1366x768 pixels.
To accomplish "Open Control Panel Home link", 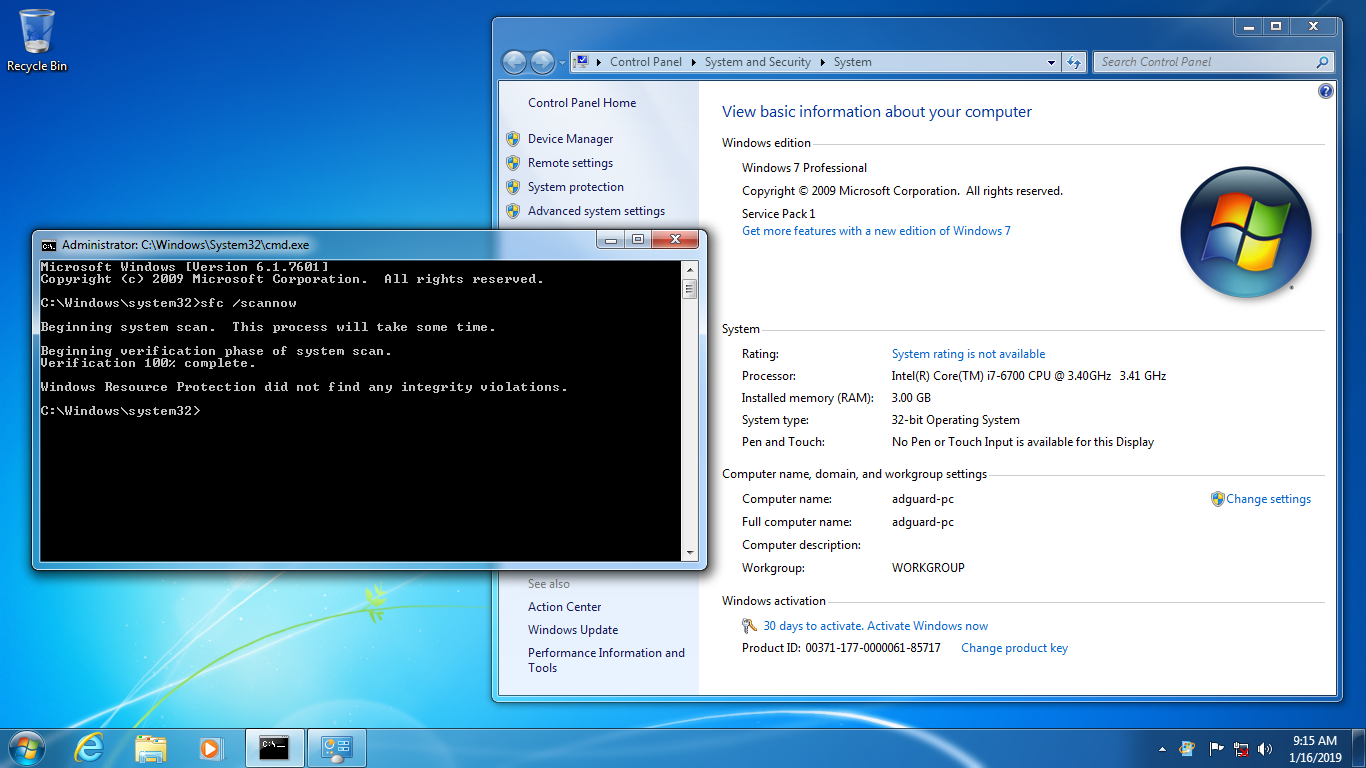I will point(582,103).
